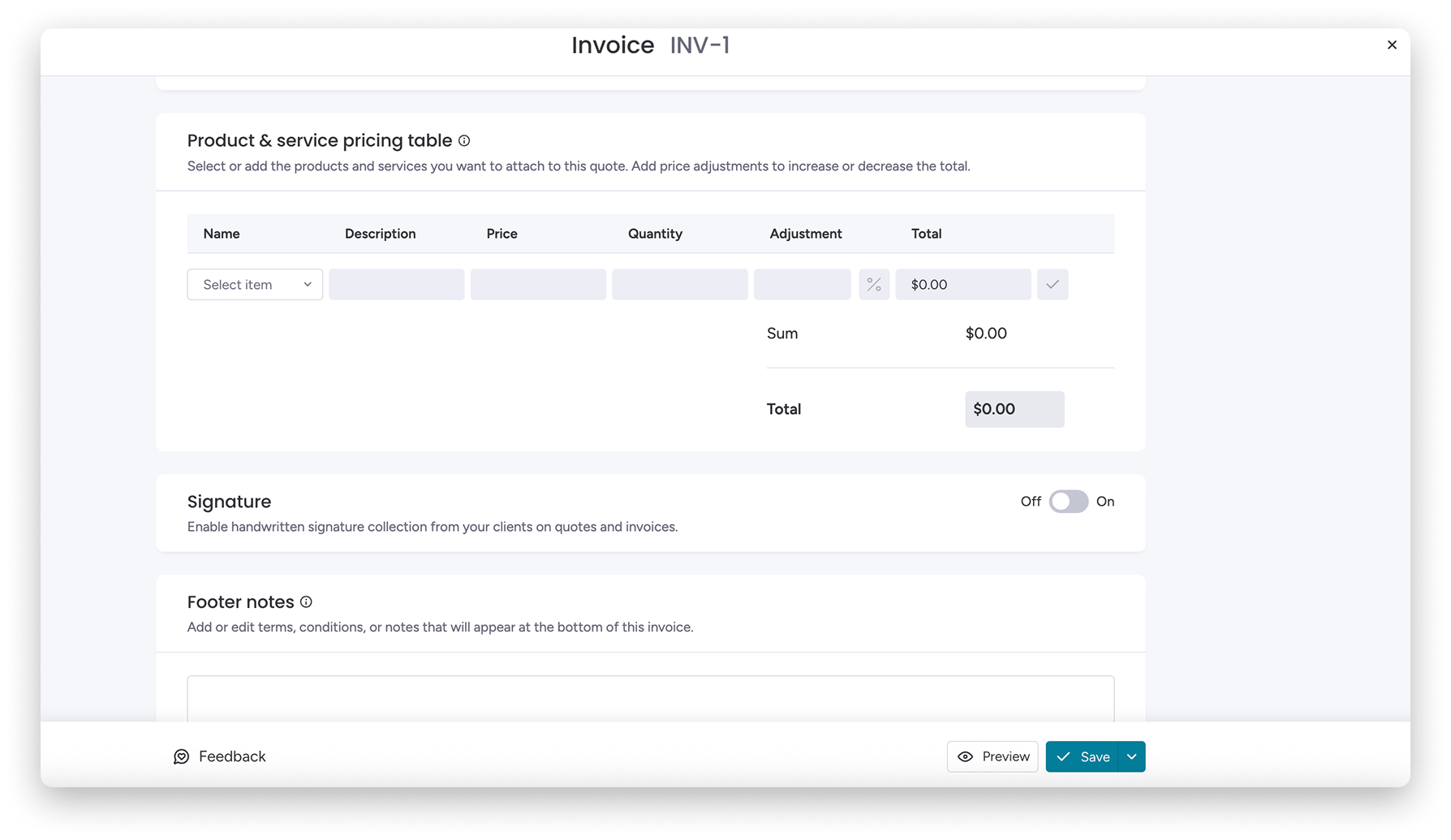1451x840 pixels.
Task: Click the Footer notes info icon
Action: tap(306, 602)
